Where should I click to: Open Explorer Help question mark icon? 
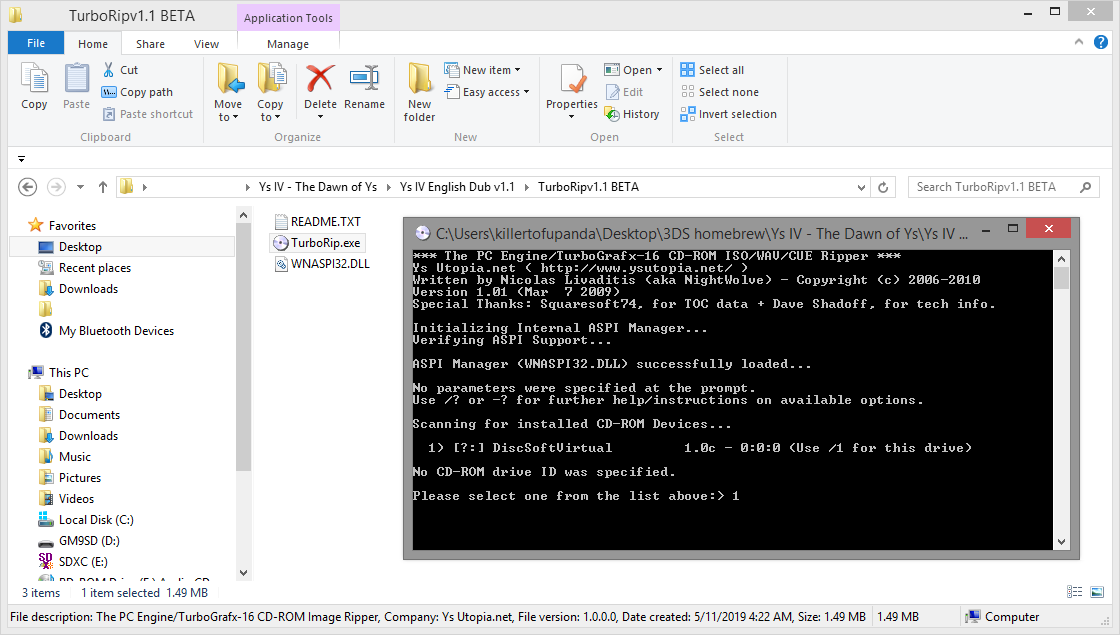(x=1101, y=42)
